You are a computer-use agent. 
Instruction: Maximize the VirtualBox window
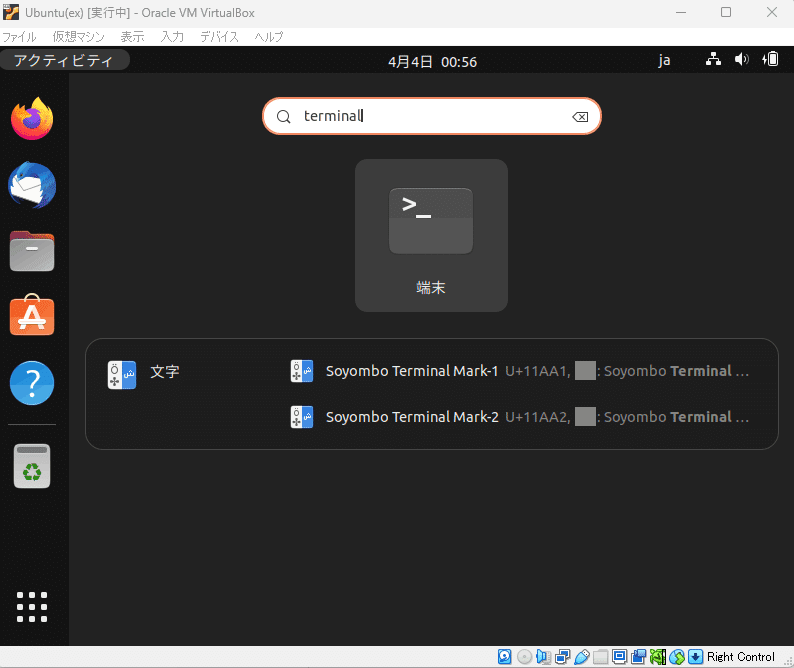[726, 12]
